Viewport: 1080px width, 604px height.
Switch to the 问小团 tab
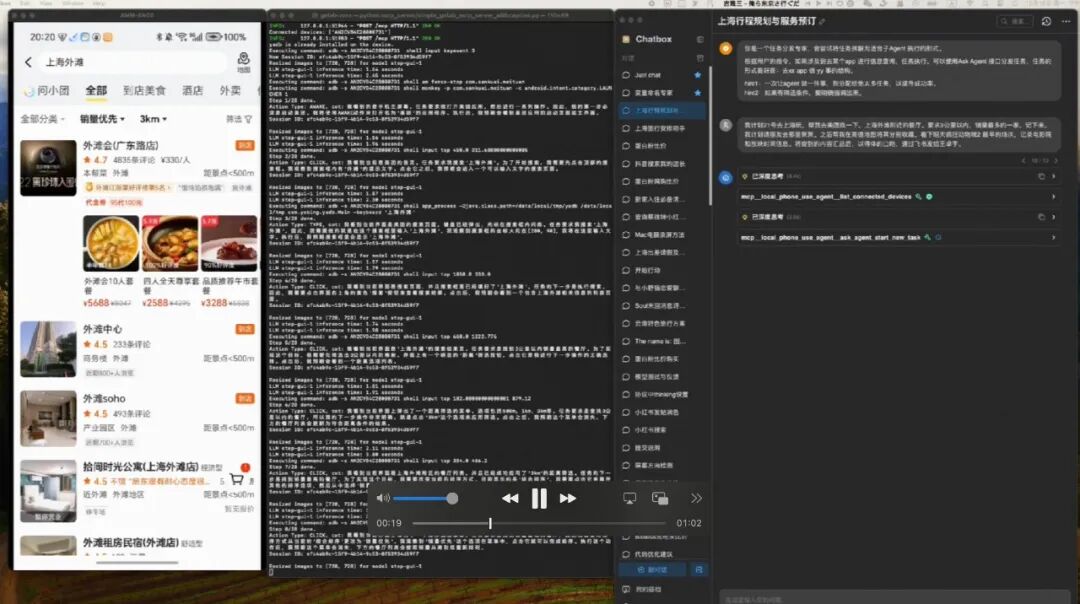(48, 90)
